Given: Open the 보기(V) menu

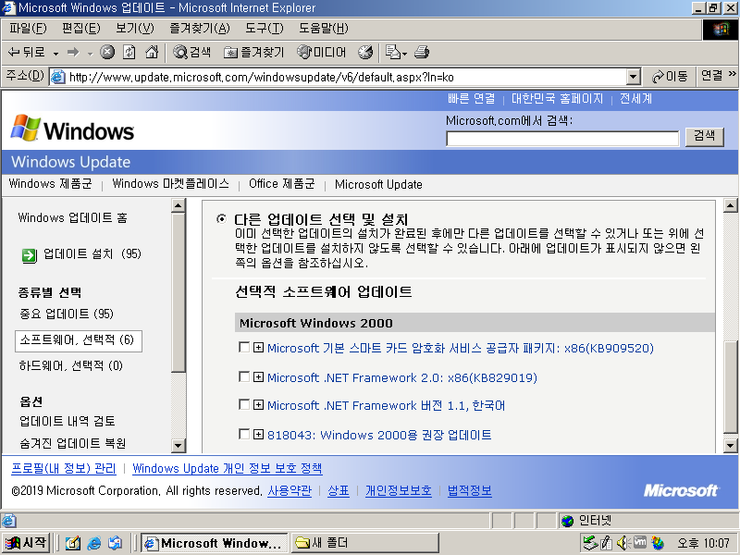Looking at the screenshot, I should [x=135, y=28].
